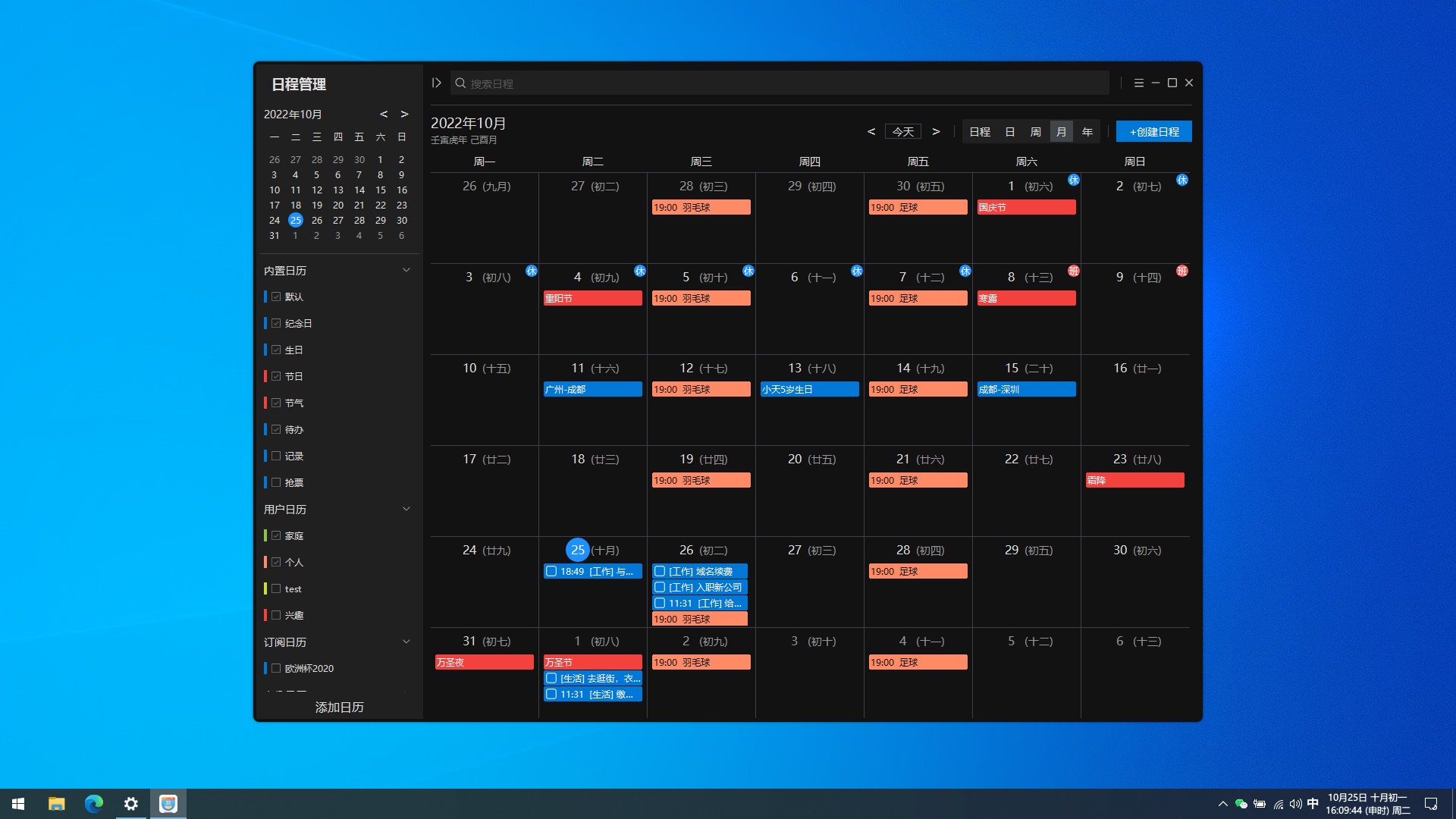
Task: Collapse the 用户日历 section
Action: [x=406, y=509]
